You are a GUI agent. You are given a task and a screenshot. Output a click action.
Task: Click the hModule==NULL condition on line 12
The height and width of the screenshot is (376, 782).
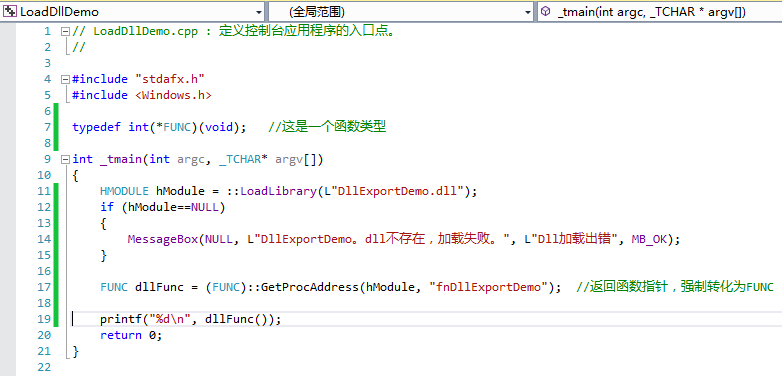(x=174, y=207)
